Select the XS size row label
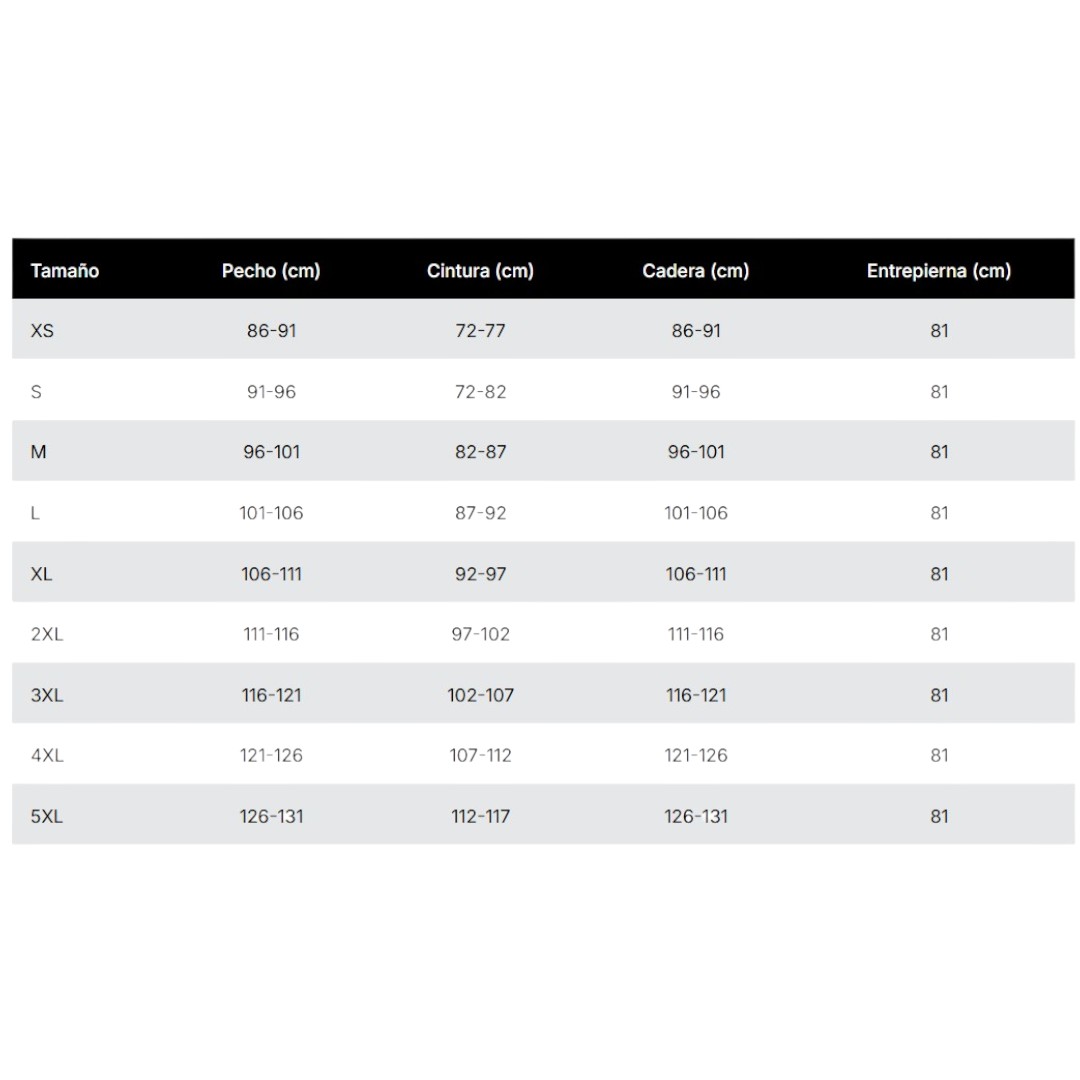The width and height of the screenshot is (1080, 1080). [x=42, y=331]
